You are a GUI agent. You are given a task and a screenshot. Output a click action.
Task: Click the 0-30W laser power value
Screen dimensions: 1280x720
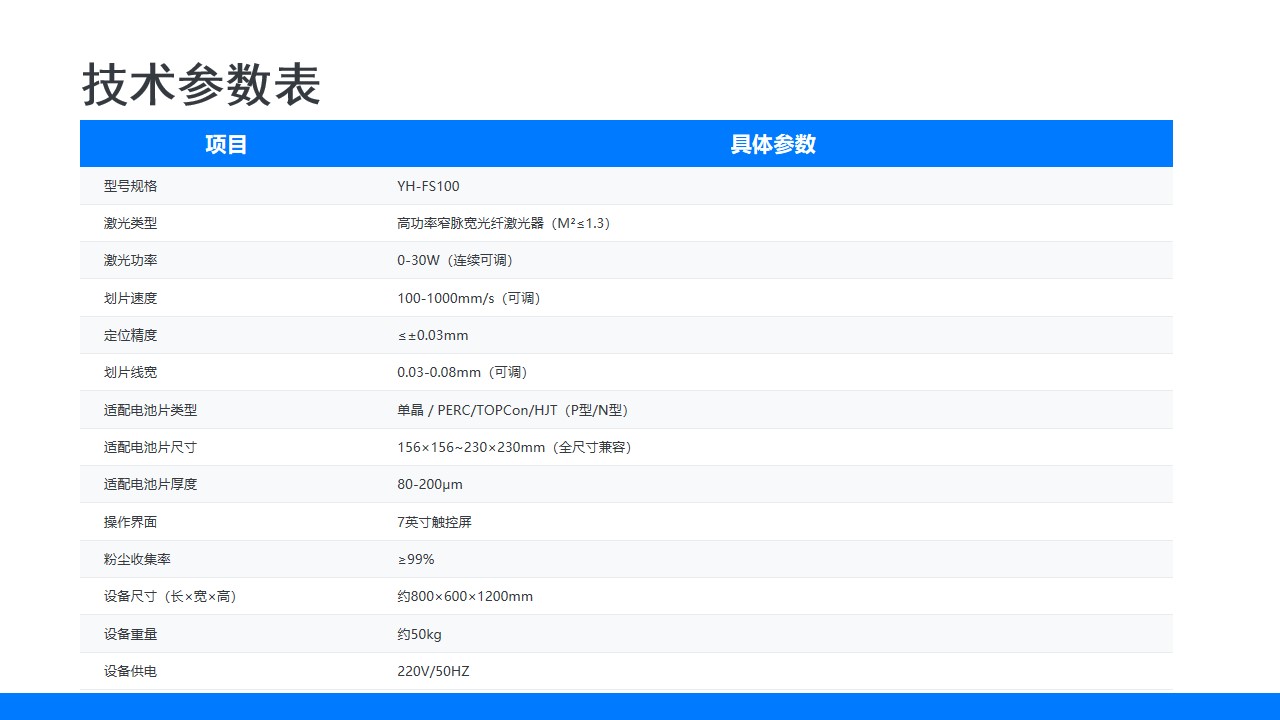click(x=454, y=260)
